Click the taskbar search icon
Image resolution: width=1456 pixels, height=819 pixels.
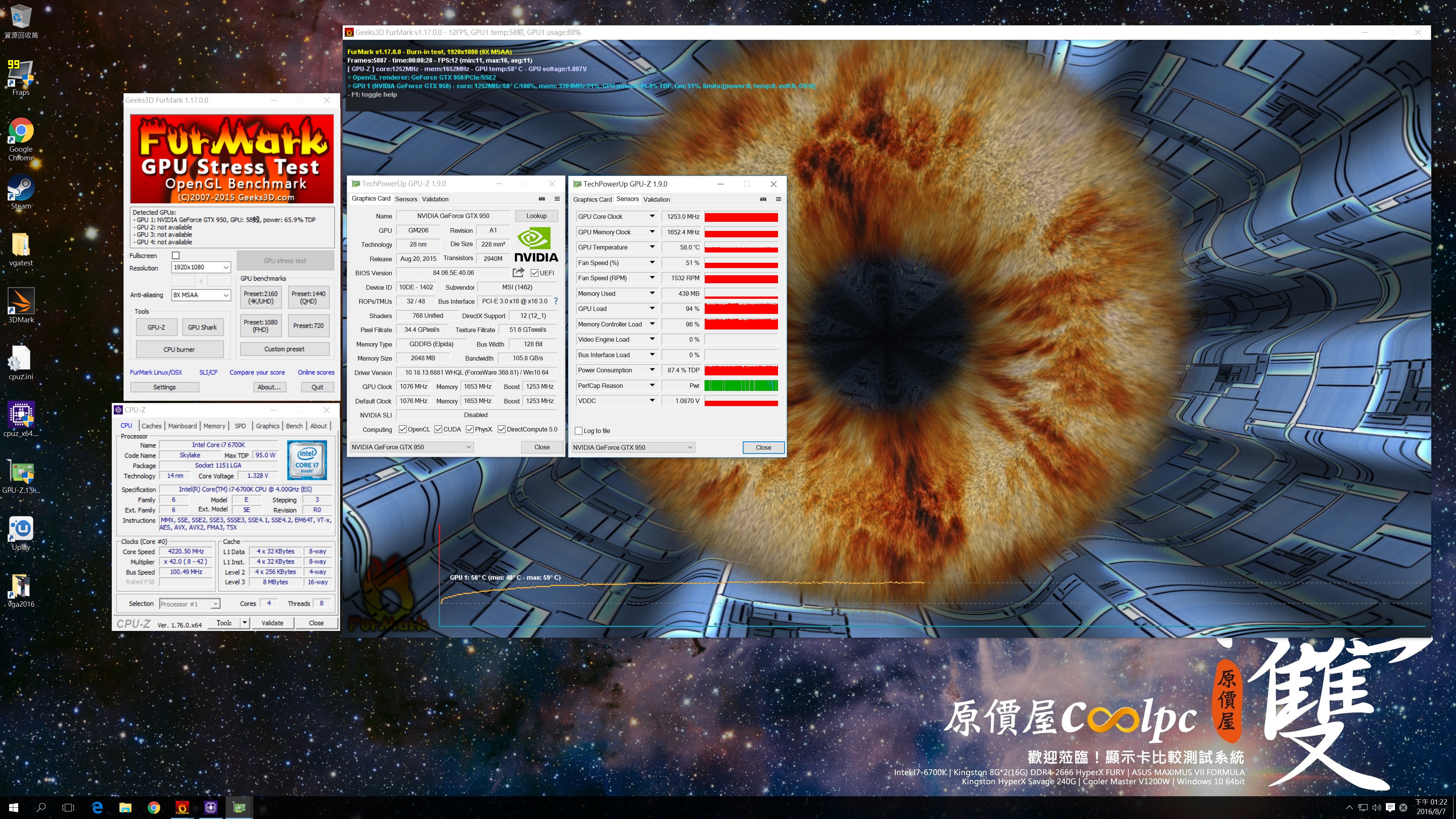coord(41,808)
